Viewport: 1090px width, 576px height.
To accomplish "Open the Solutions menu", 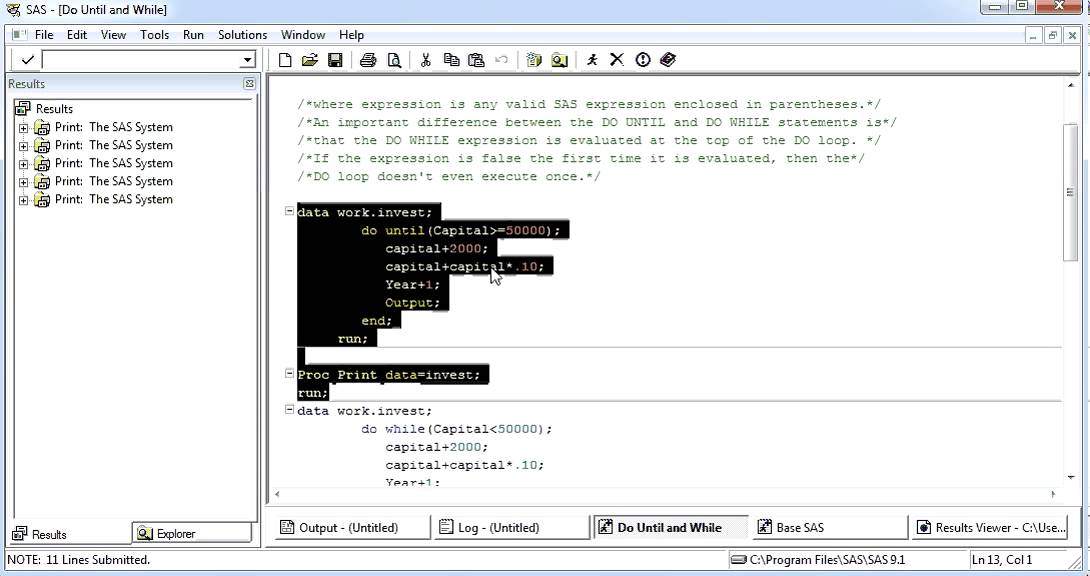I will tap(243, 35).
